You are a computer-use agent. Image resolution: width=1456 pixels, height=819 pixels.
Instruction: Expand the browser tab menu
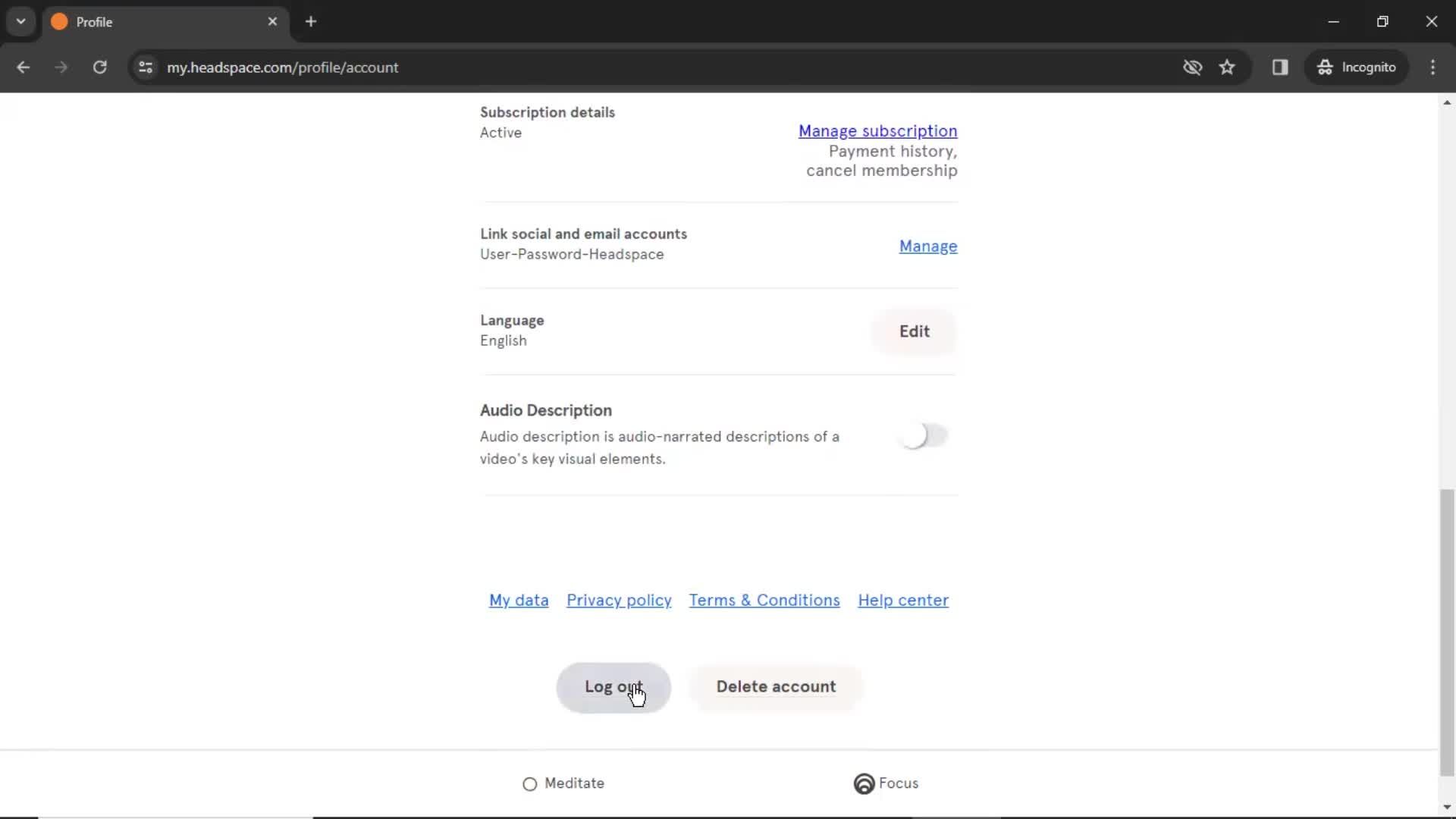20,22
